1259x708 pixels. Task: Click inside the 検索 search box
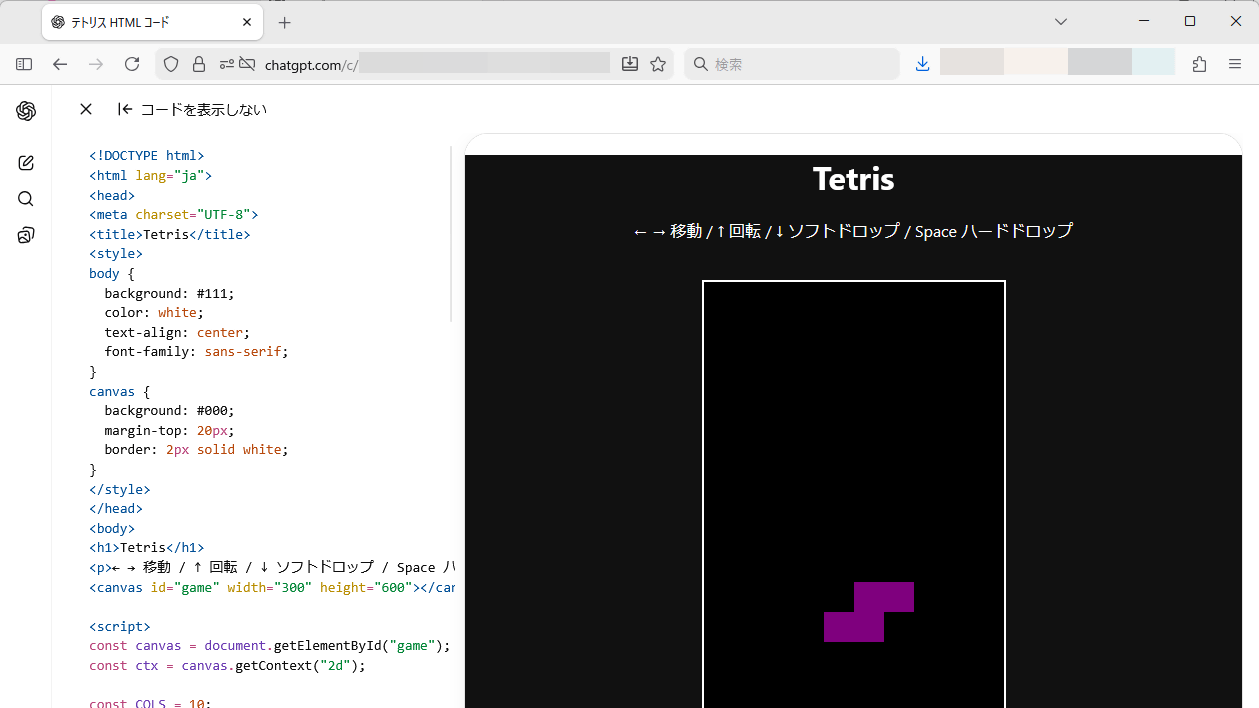point(800,64)
